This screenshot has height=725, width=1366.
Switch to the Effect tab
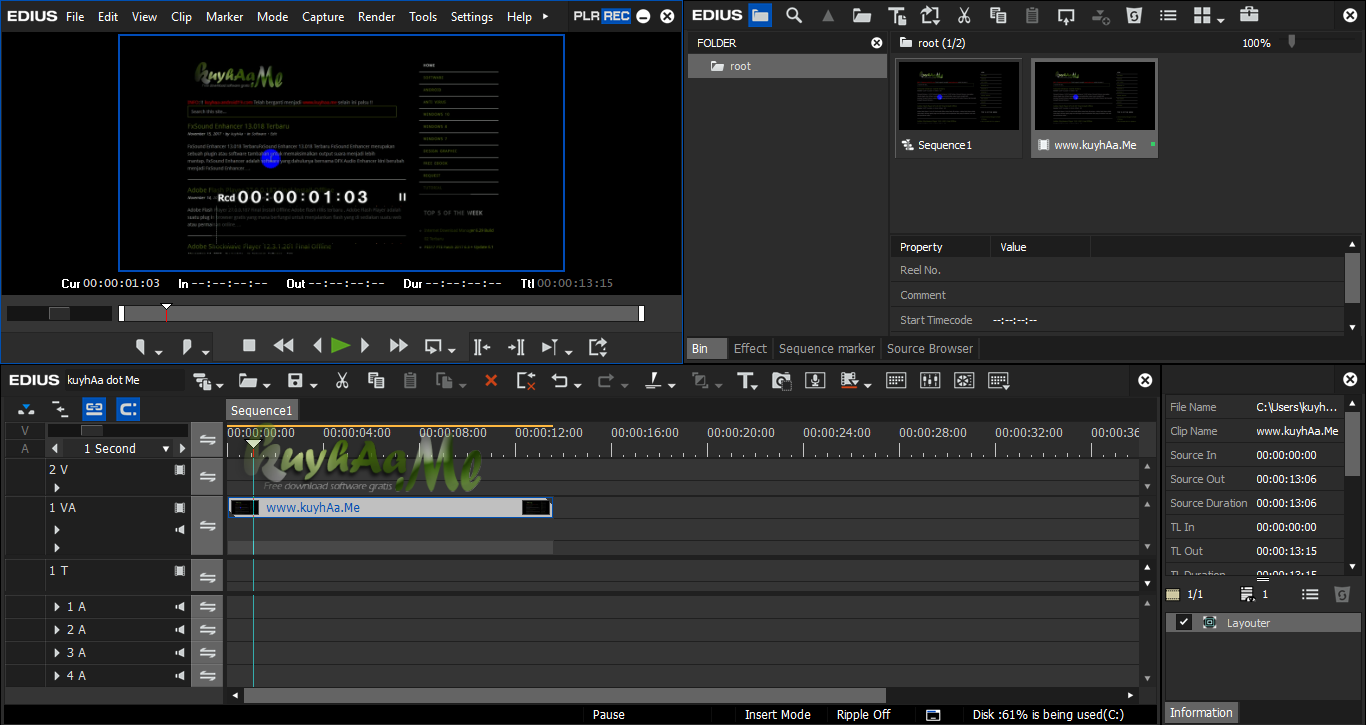pyautogui.click(x=750, y=348)
